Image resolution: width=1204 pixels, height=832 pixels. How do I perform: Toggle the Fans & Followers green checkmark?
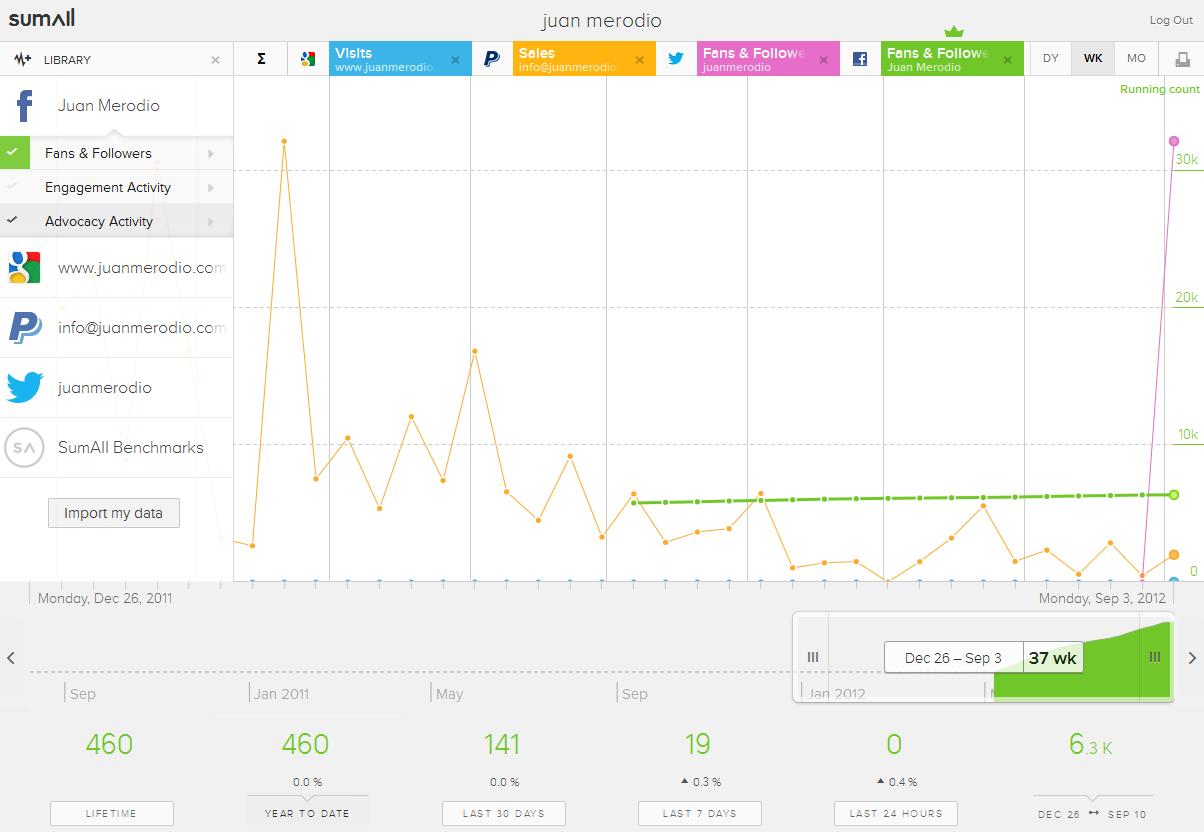(12, 153)
